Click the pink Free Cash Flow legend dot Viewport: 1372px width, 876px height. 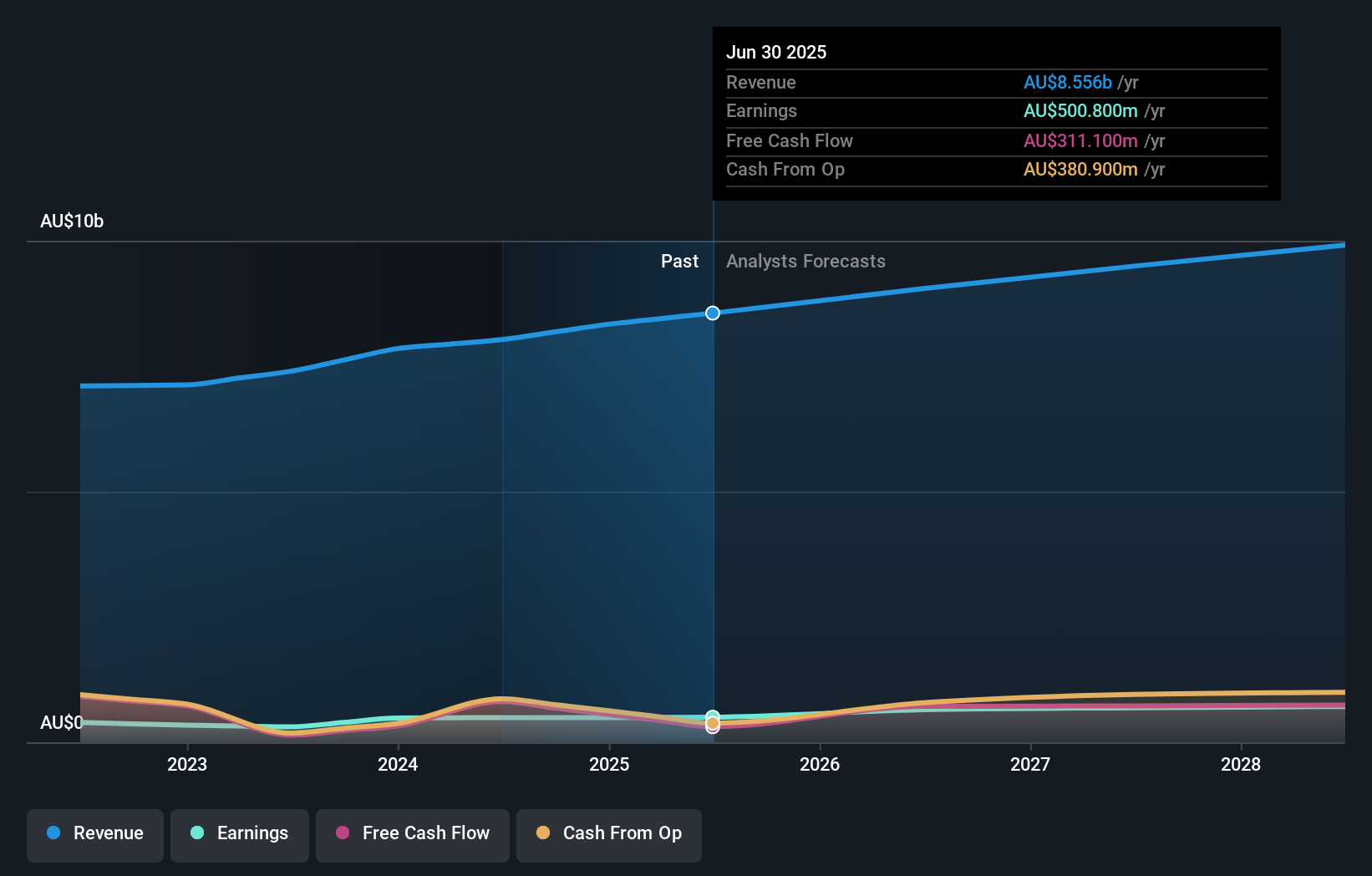tap(343, 833)
